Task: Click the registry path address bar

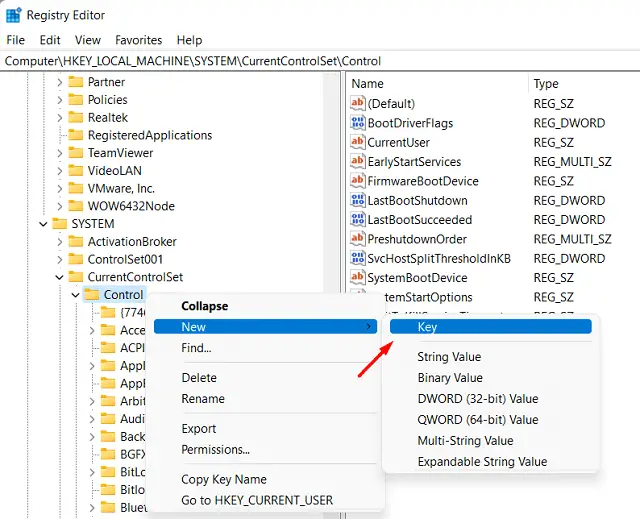Action: pyautogui.click(x=320, y=61)
